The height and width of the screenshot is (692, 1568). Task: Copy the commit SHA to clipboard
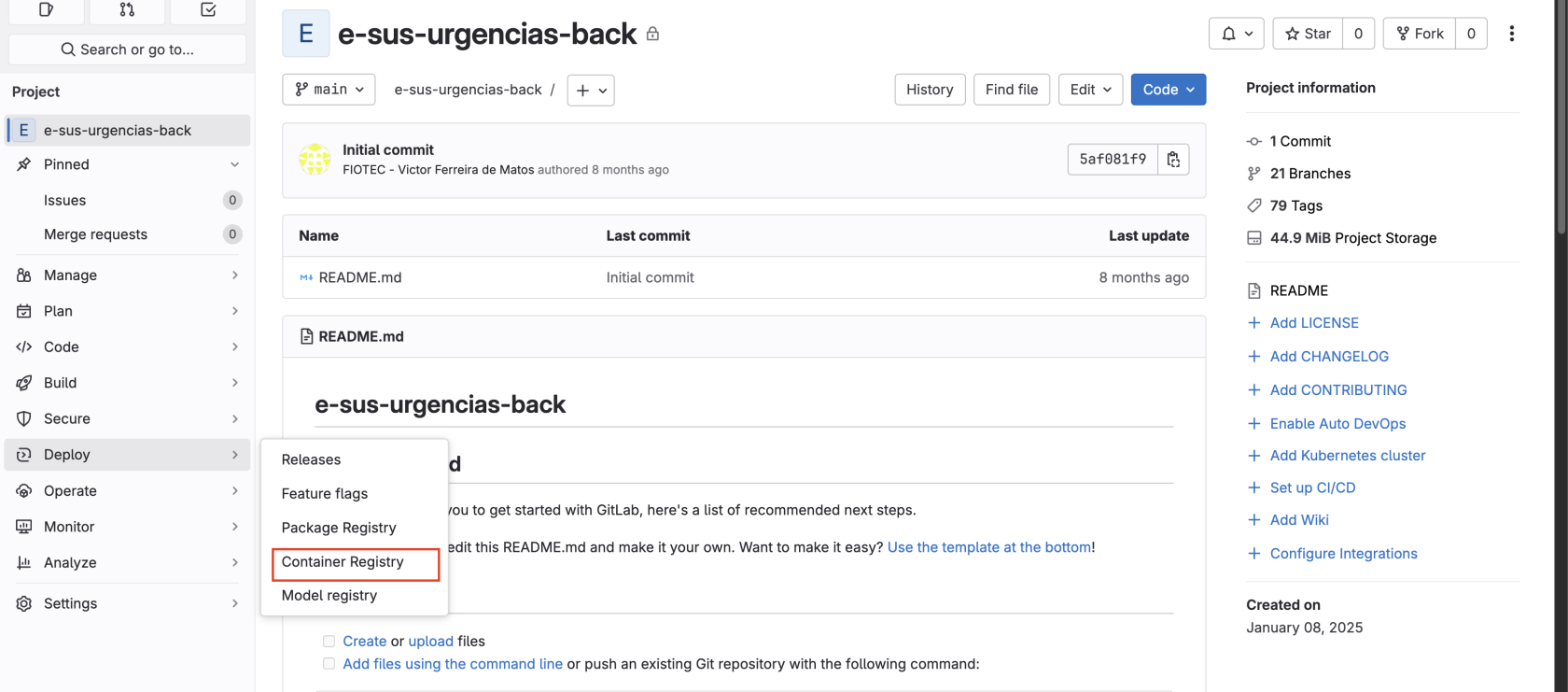click(1173, 160)
